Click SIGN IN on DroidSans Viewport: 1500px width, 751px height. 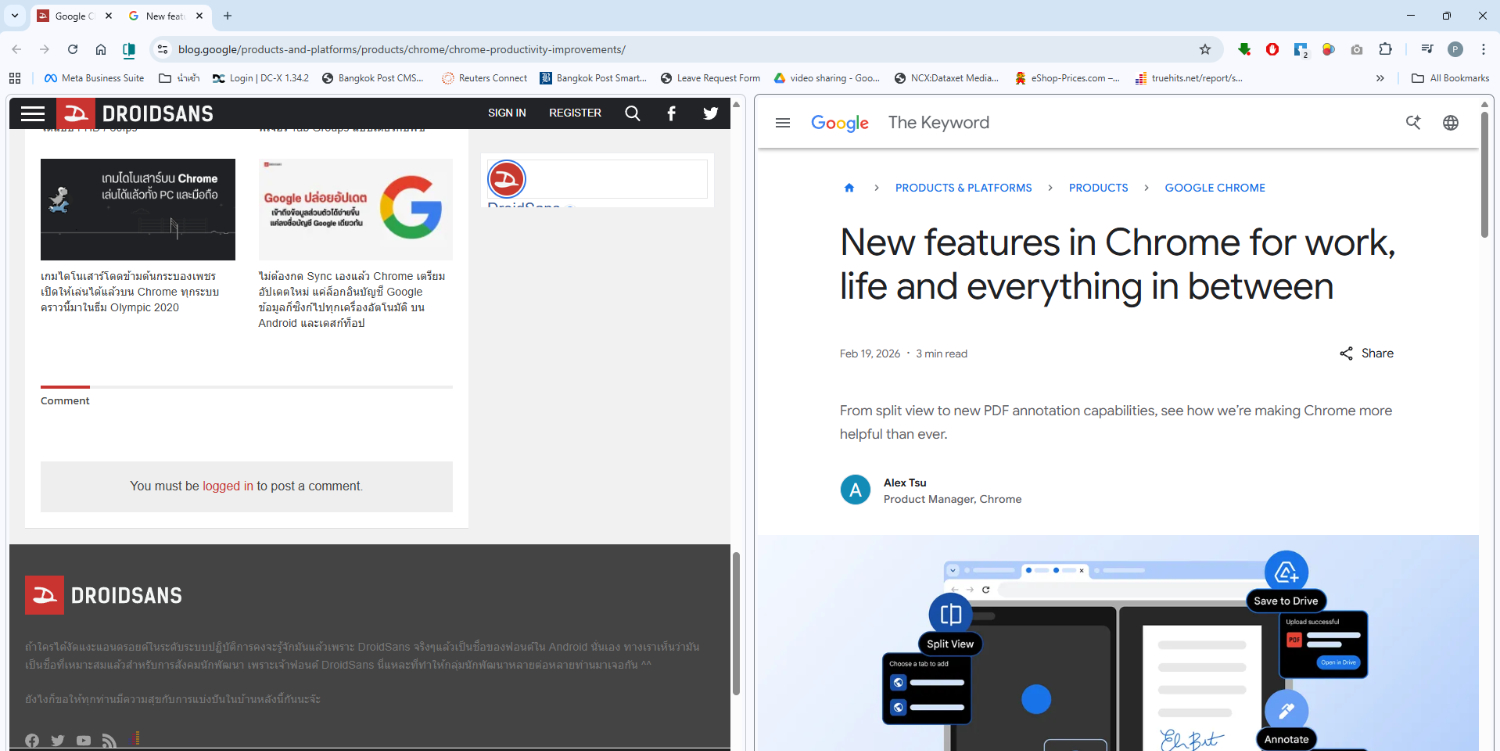[x=507, y=113]
